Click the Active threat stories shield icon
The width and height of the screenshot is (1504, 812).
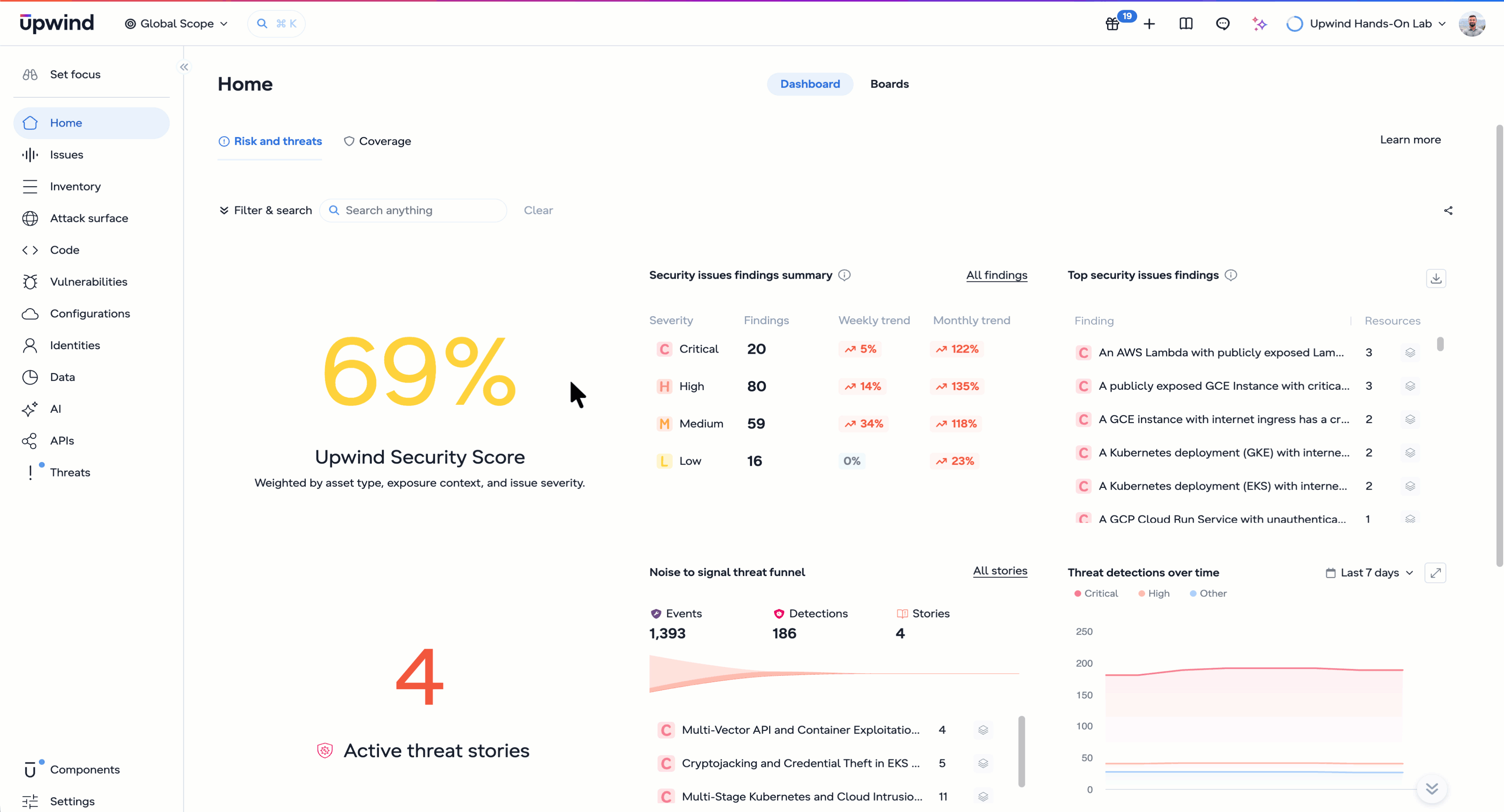325,750
